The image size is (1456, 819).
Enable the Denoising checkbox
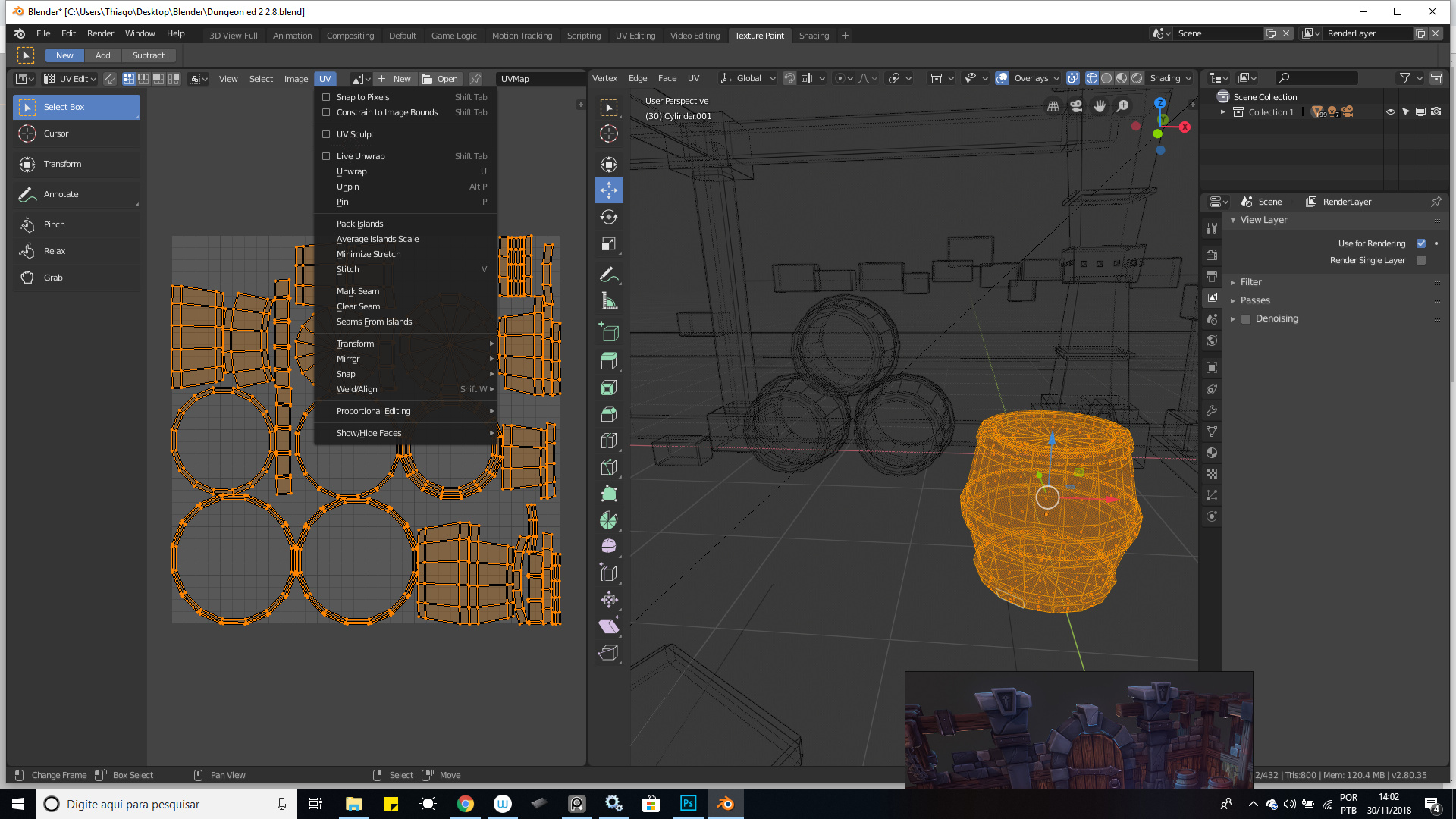[x=1246, y=318]
